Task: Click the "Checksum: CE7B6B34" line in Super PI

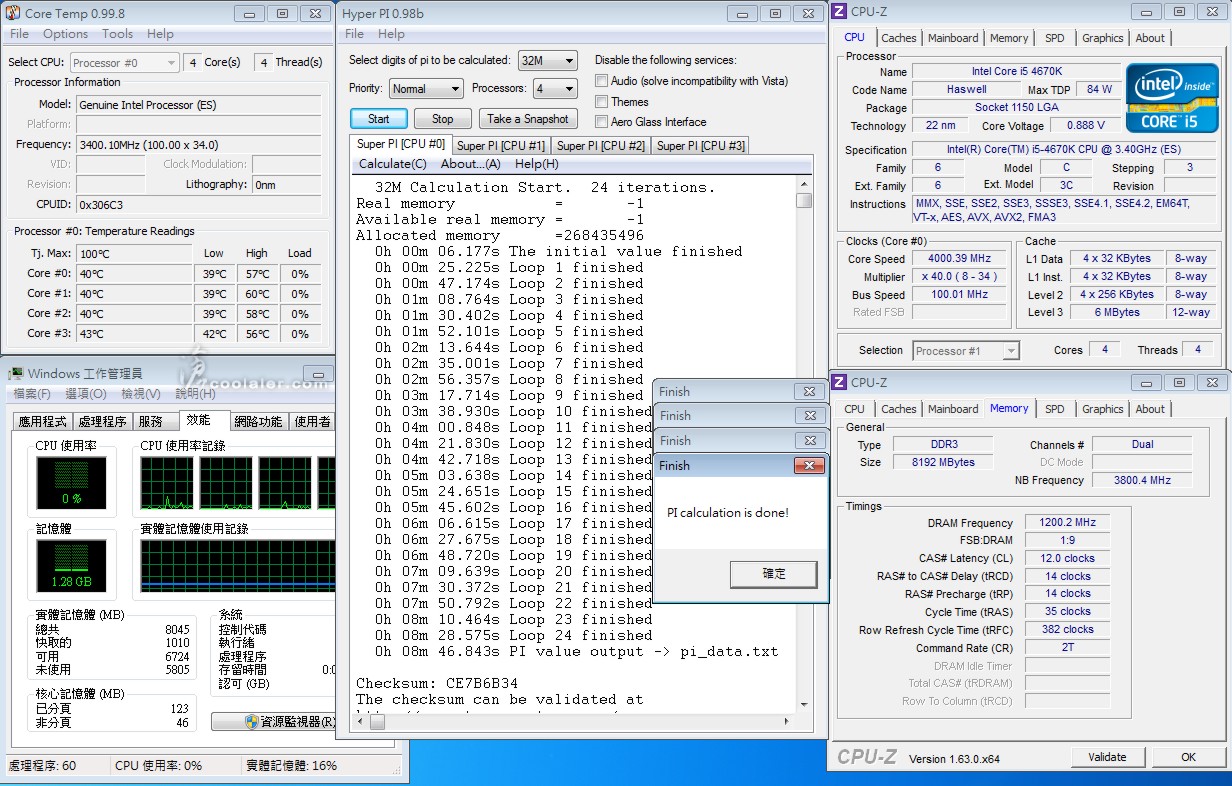Action: 437,683
